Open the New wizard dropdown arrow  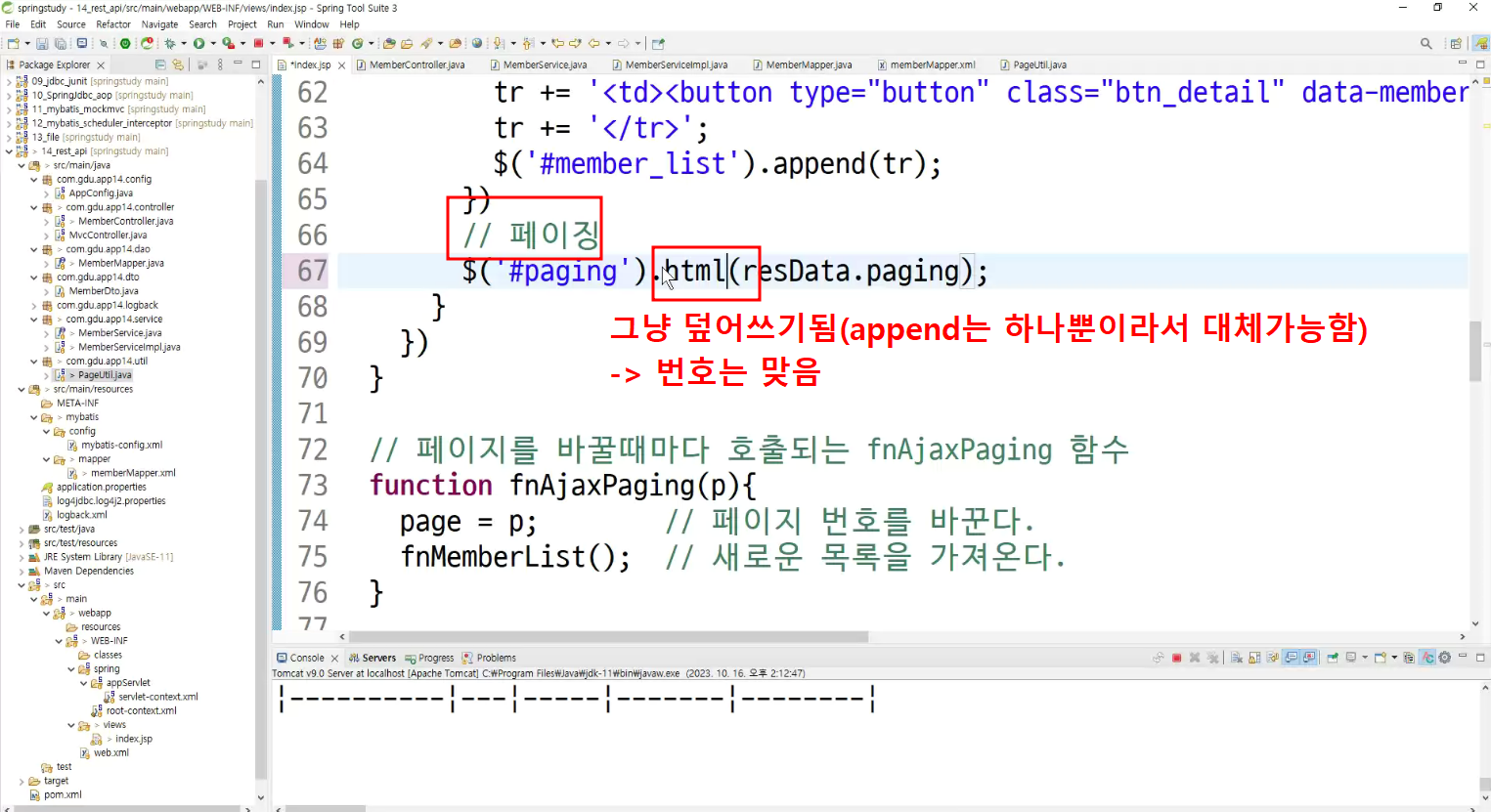tap(27, 43)
